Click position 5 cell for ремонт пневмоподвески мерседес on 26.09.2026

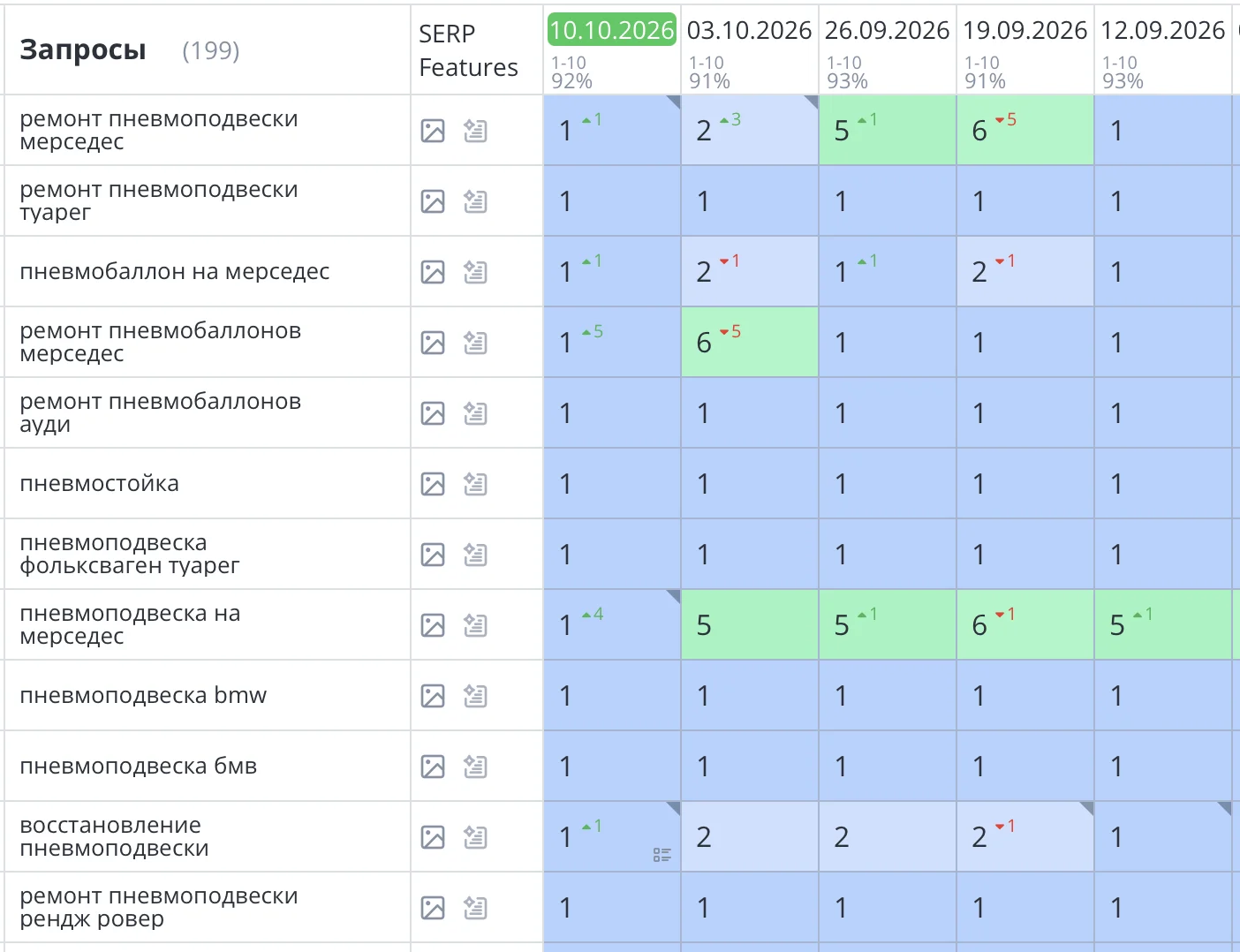tap(888, 130)
